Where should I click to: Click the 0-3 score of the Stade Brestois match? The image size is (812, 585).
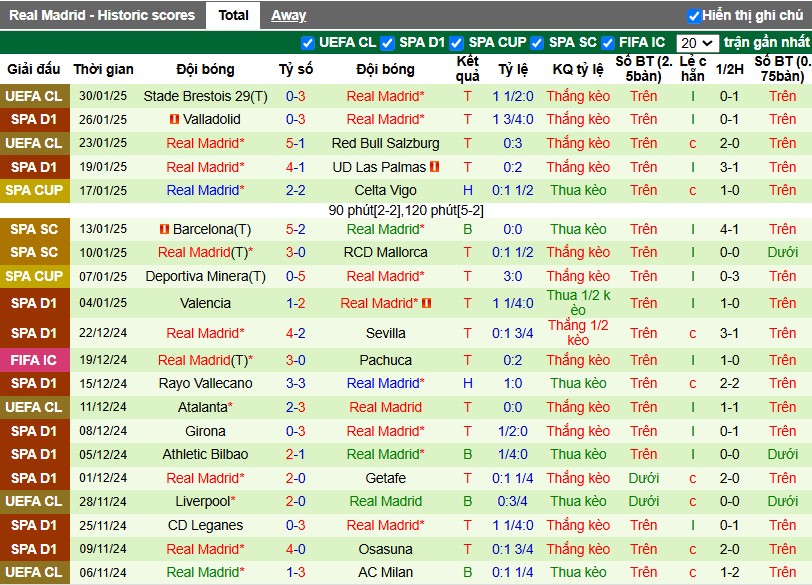pyautogui.click(x=296, y=96)
